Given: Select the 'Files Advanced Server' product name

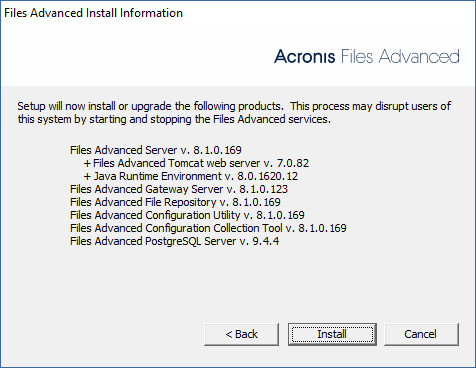Looking at the screenshot, I should (124, 150).
